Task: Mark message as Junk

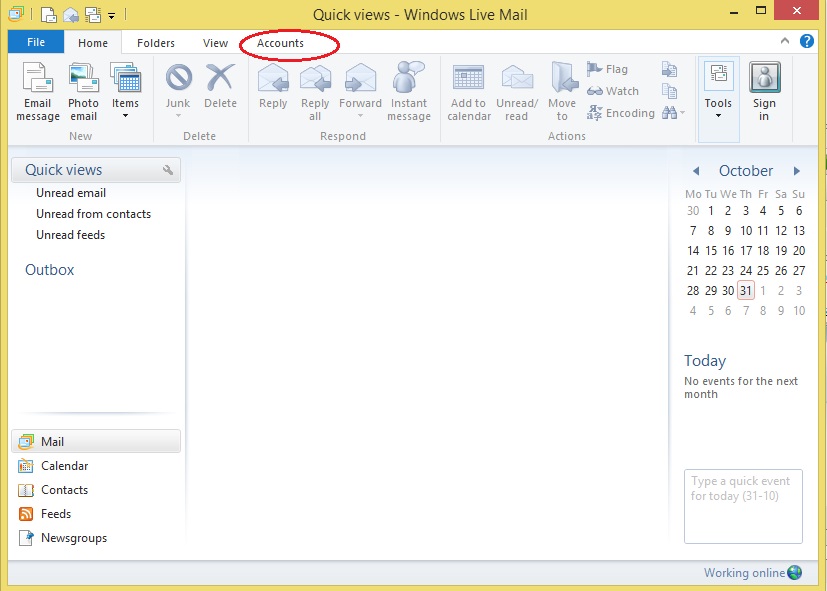Action: (178, 87)
